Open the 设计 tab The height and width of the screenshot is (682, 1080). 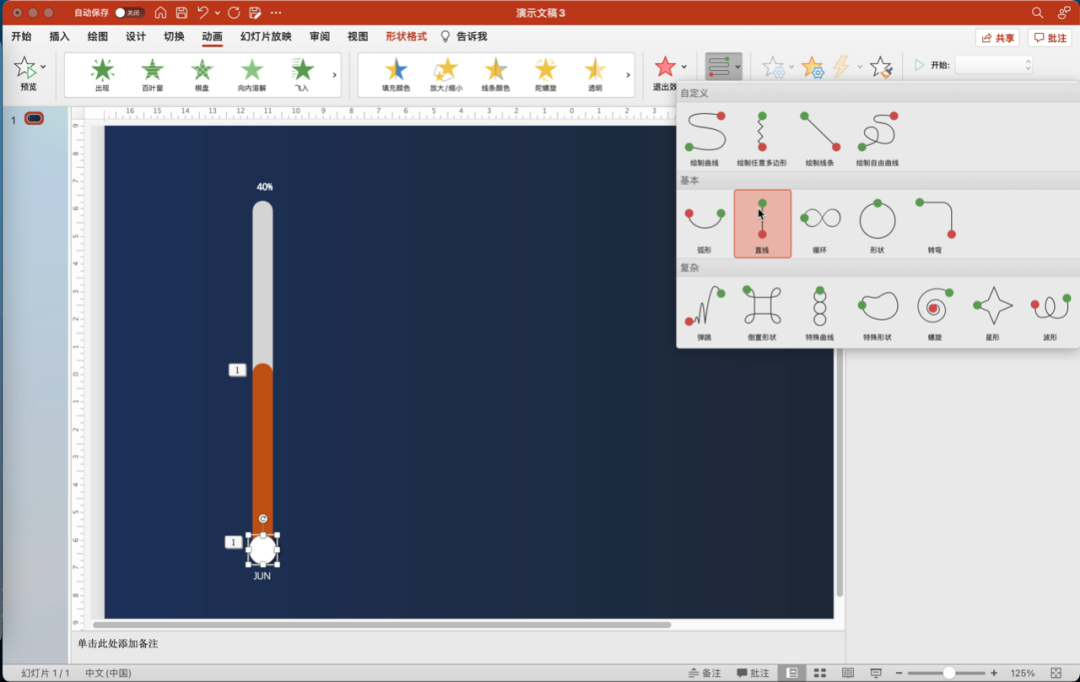click(x=136, y=37)
